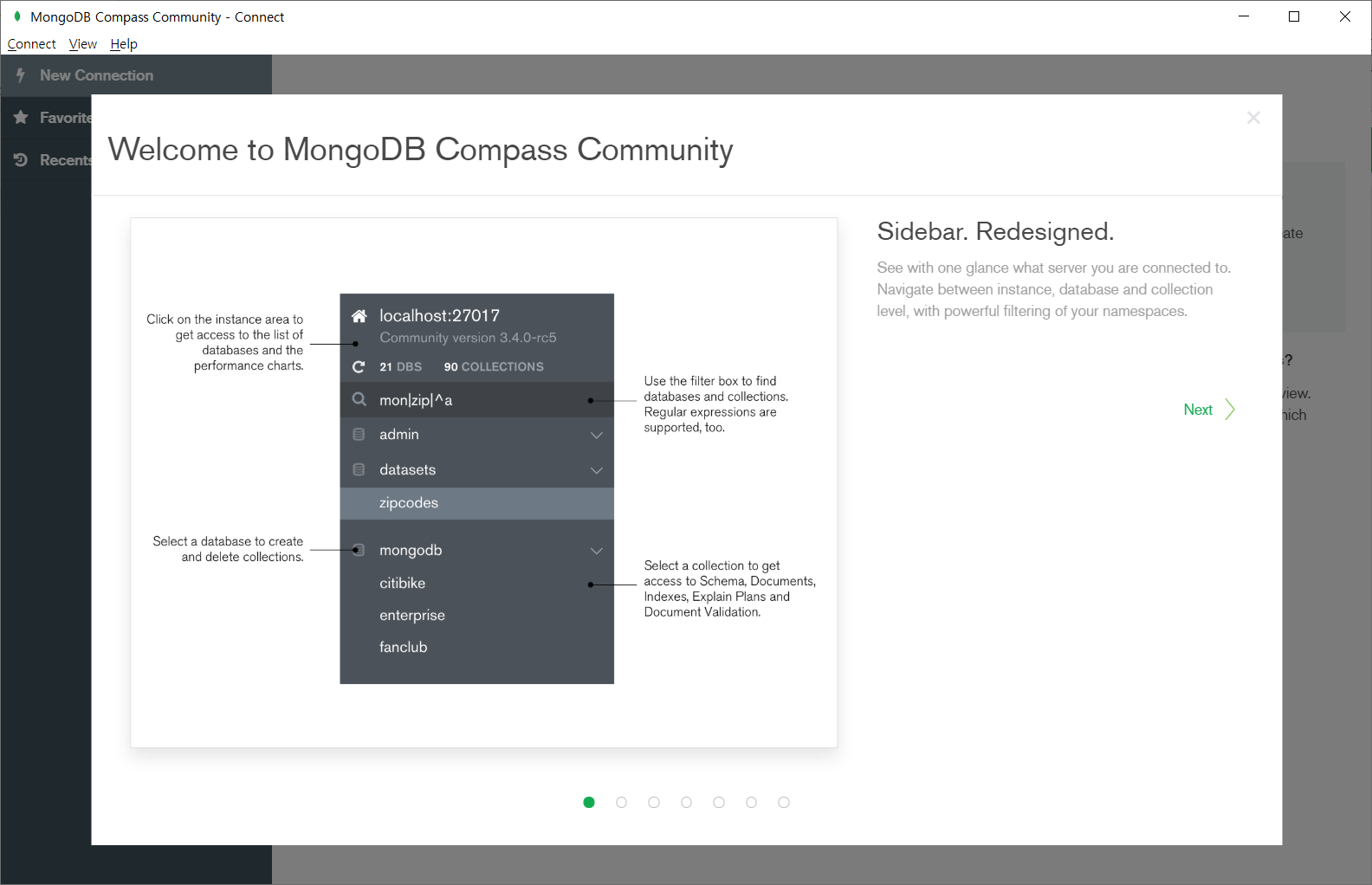The width and height of the screenshot is (1372, 885).
Task: Click the home icon beside localhost:27017
Action: (359, 316)
